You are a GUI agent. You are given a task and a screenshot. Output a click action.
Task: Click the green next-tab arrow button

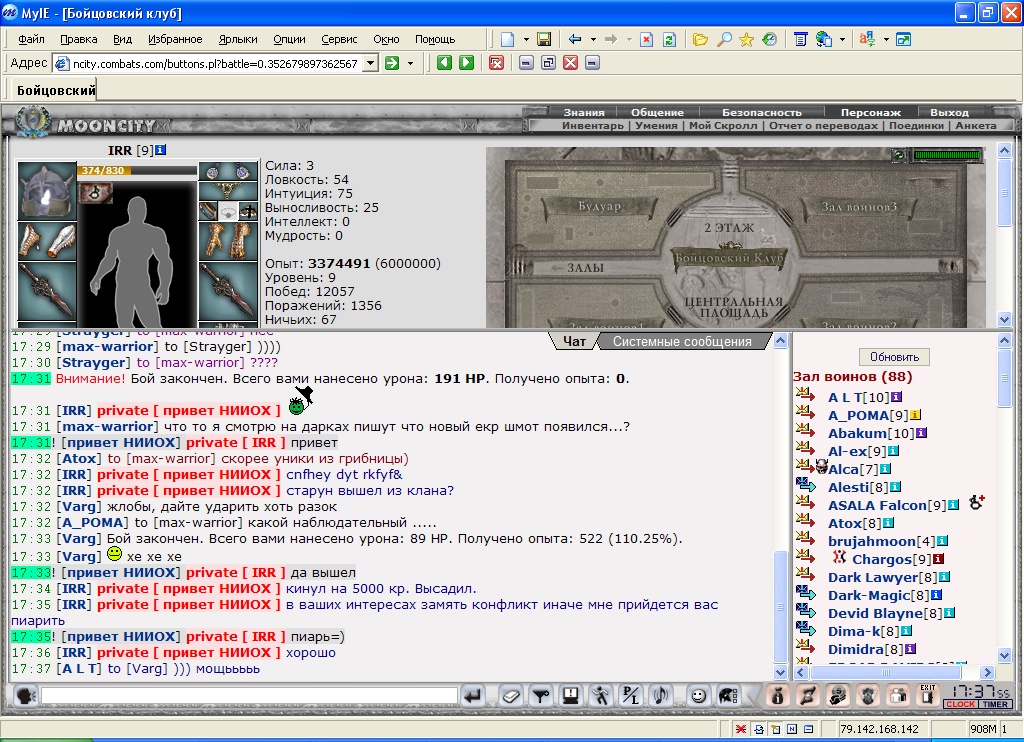click(x=466, y=63)
